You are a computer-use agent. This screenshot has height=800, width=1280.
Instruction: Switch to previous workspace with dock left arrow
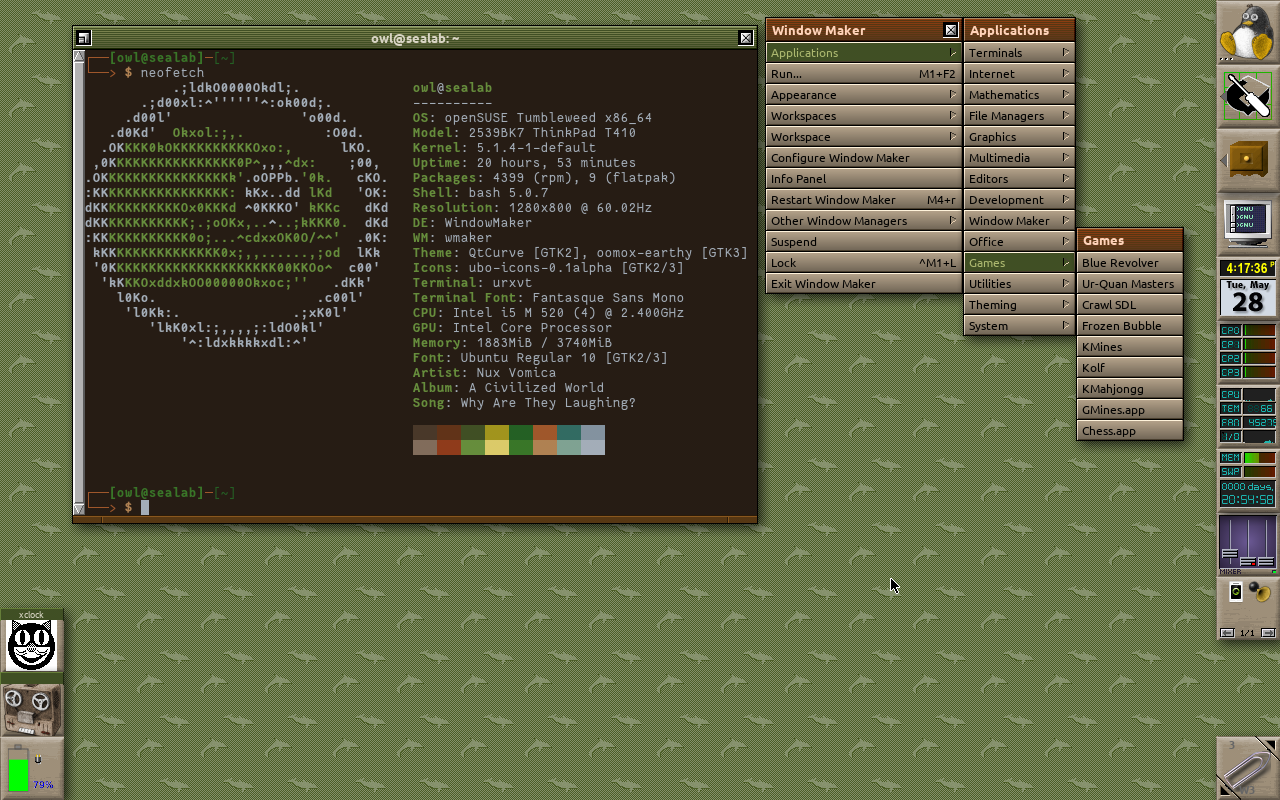click(1227, 633)
